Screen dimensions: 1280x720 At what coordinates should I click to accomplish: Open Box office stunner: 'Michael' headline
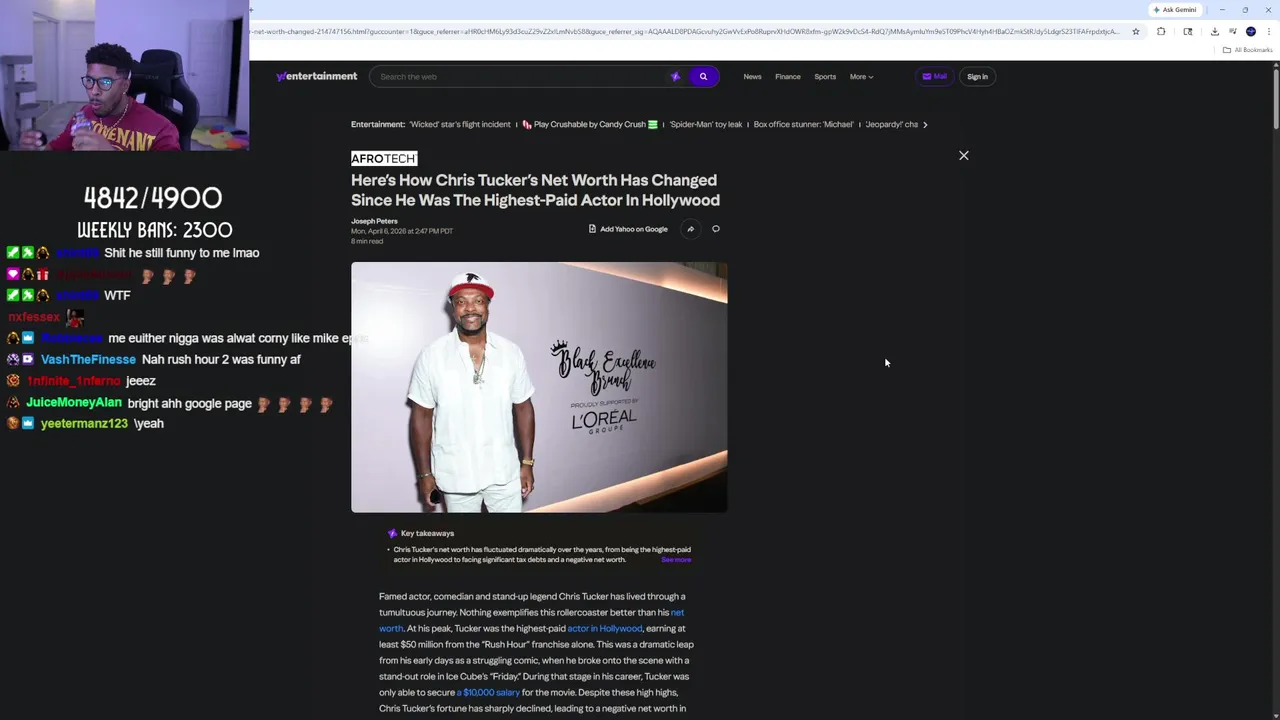pyautogui.click(x=804, y=124)
